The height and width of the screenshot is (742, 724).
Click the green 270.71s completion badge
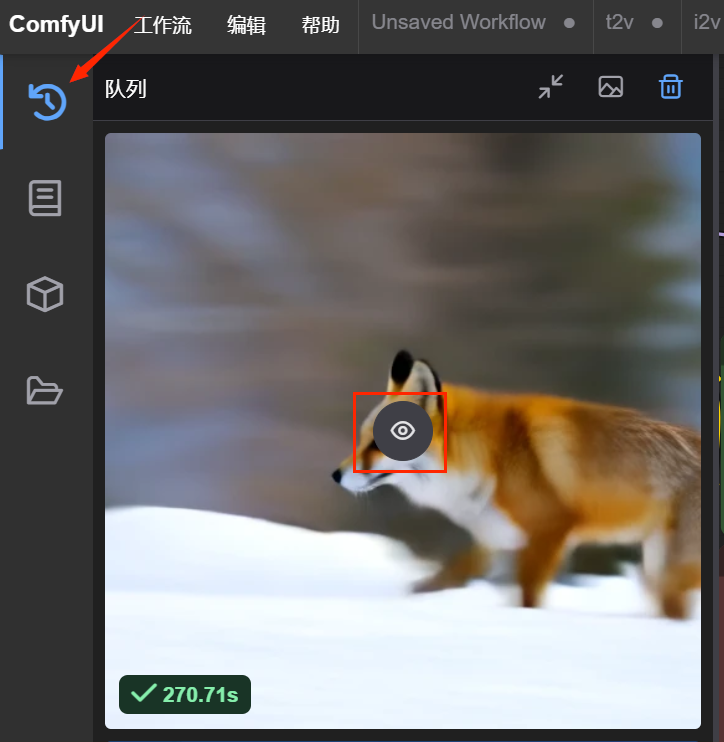tap(185, 694)
